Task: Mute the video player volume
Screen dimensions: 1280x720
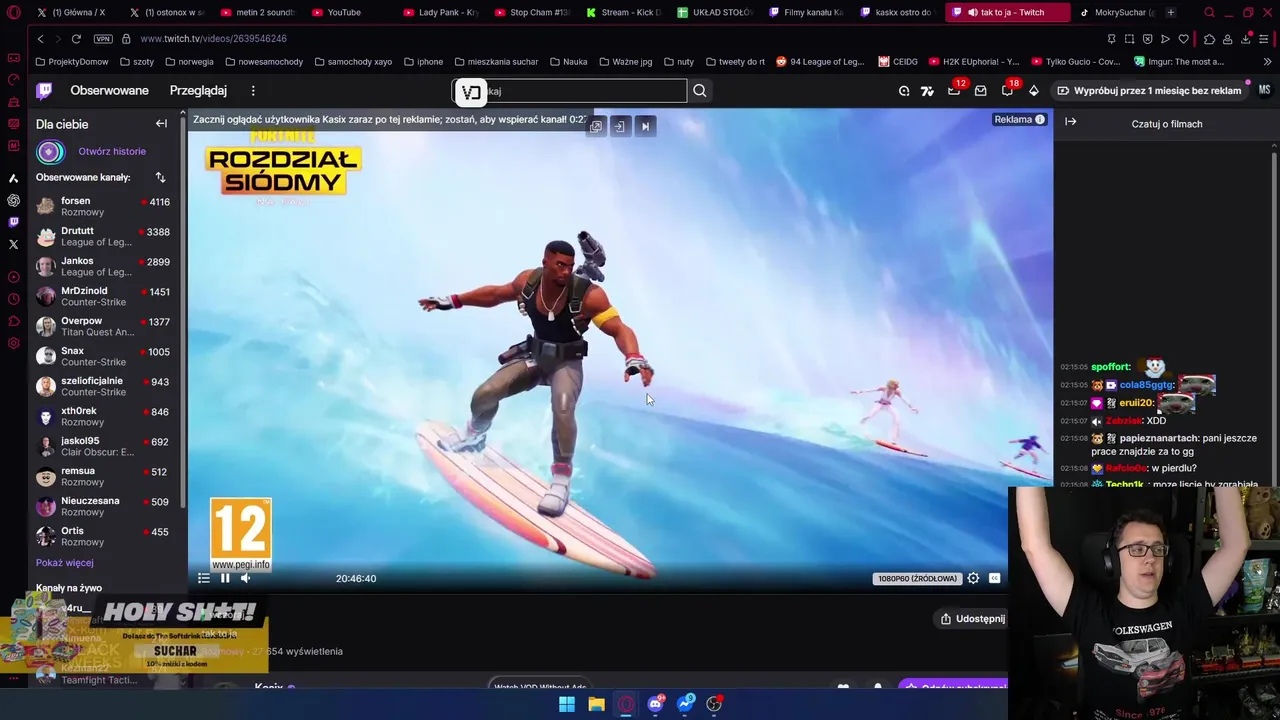Action: (x=246, y=578)
